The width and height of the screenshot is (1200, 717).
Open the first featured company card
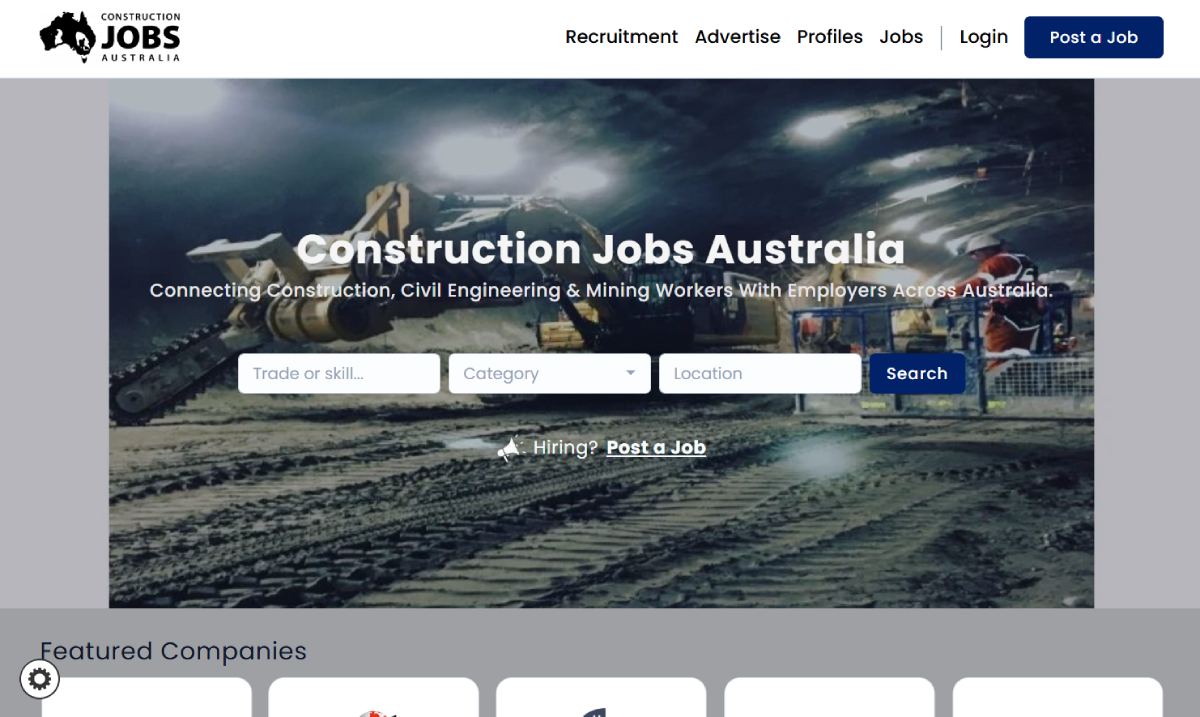pyautogui.click(x=146, y=698)
